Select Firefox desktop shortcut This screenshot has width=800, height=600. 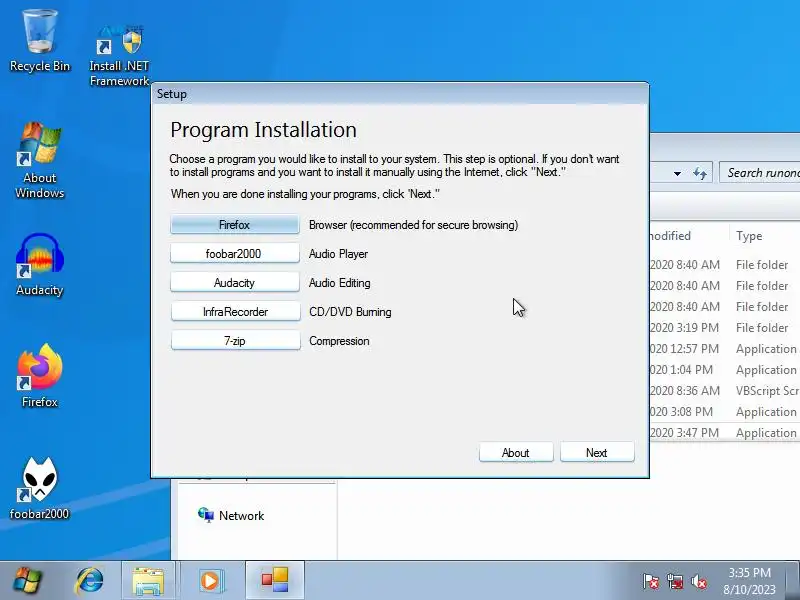40,376
